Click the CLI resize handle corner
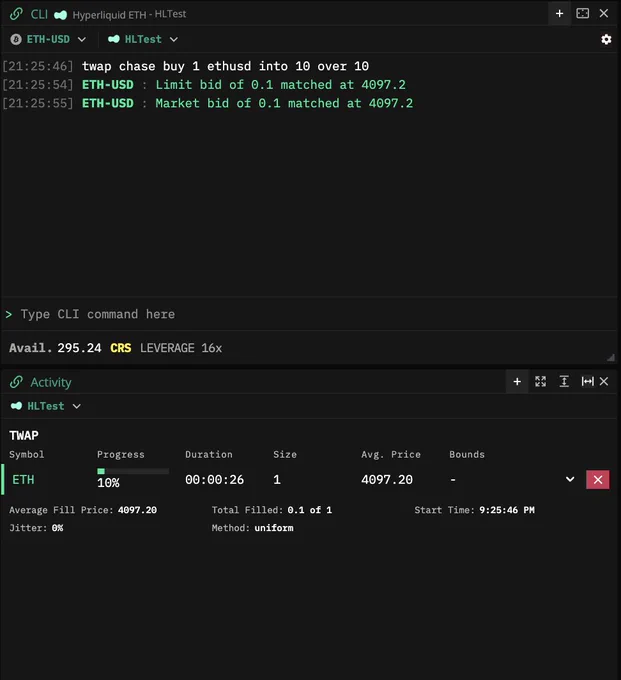 (x=611, y=358)
